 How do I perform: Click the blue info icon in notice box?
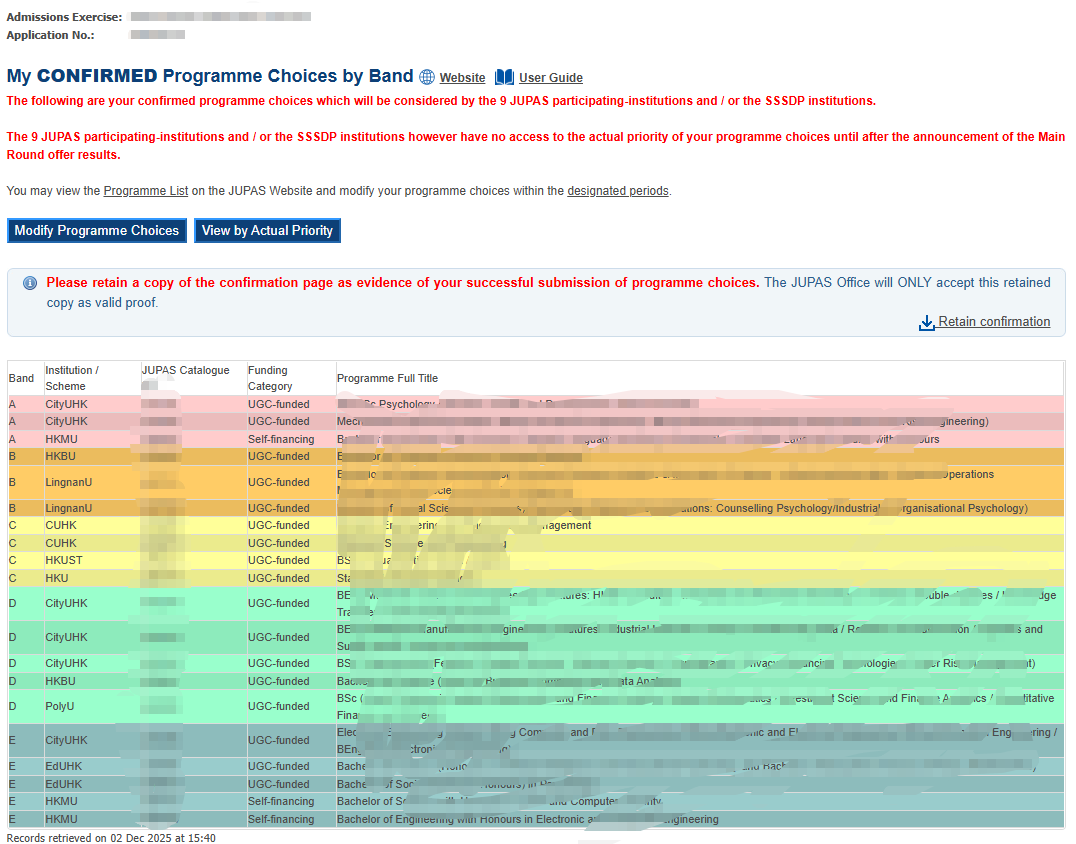(x=30, y=283)
